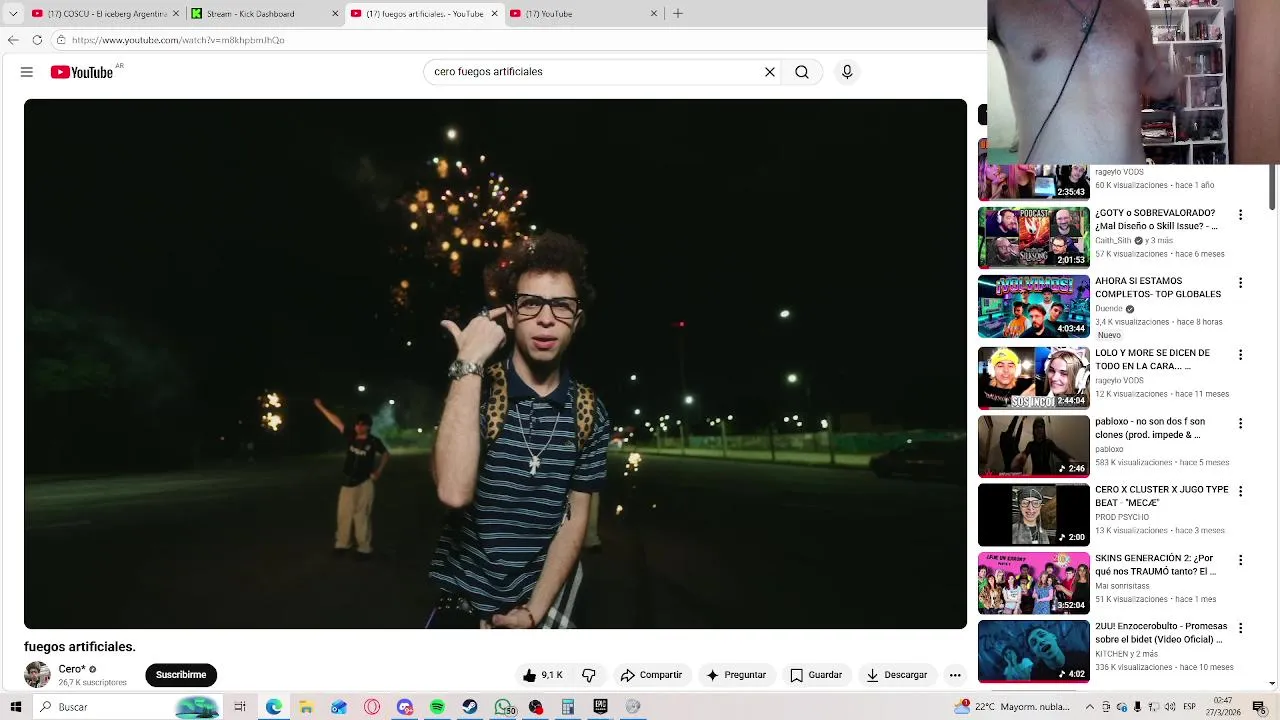
Task: Open the pabloxo 2:46 video thumbnail
Action: (1034, 447)
